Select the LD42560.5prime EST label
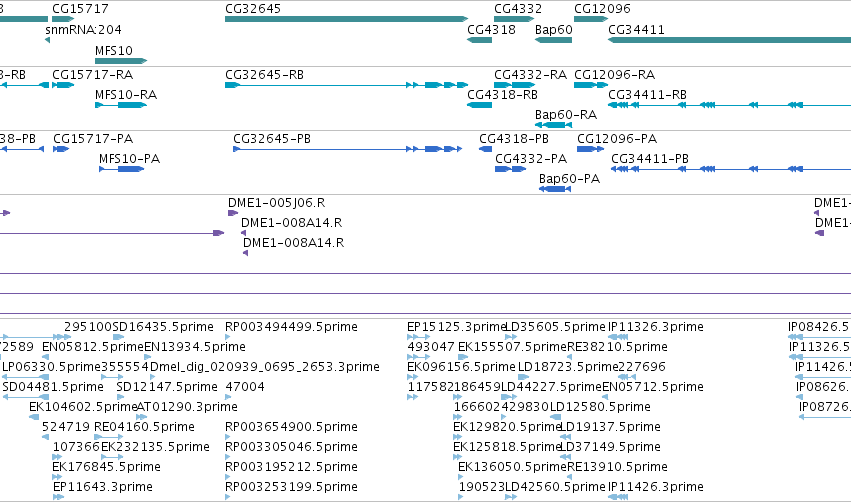 (555, 487)
